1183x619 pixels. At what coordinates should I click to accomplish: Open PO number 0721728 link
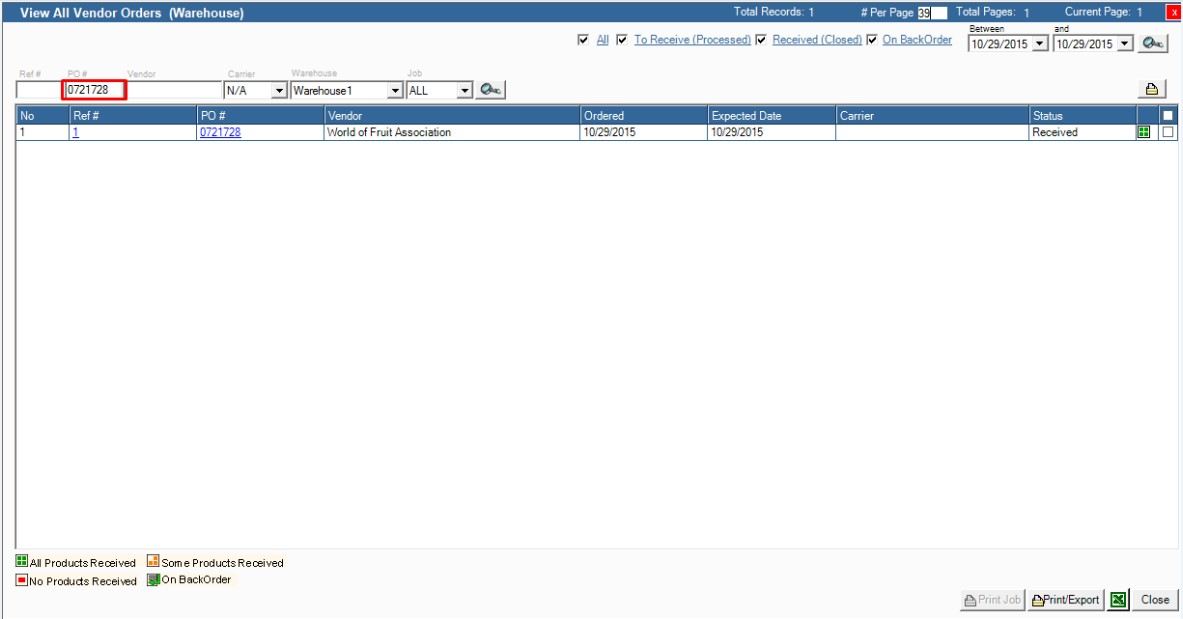(220, 132)
